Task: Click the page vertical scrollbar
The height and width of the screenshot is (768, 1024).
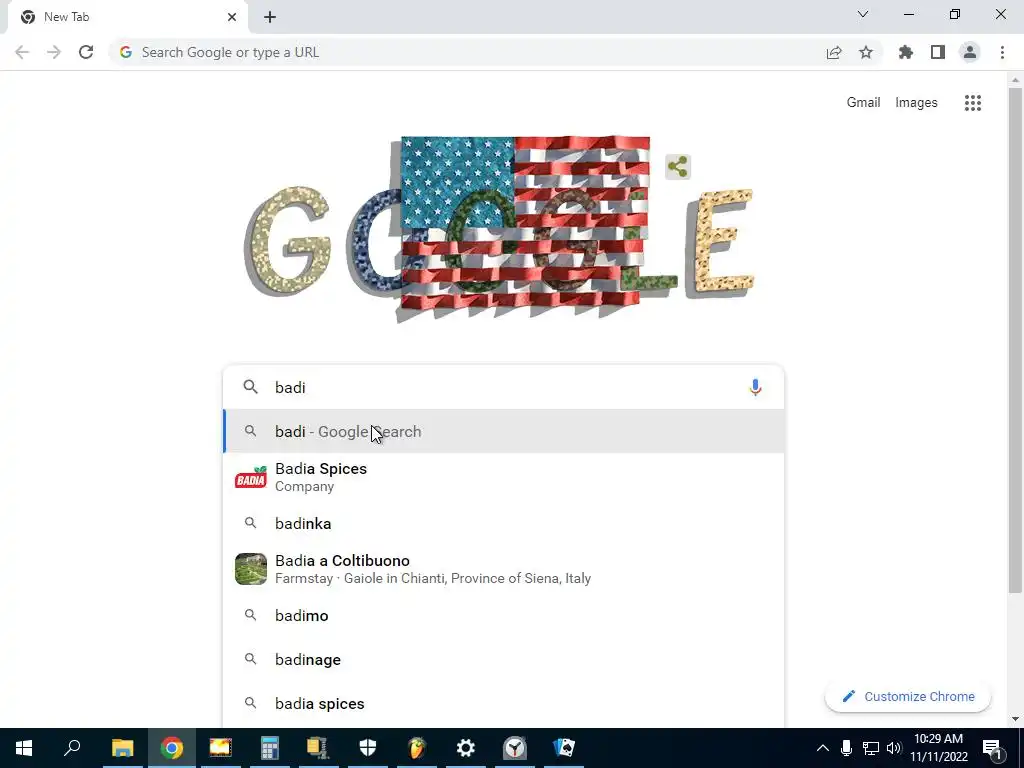Action: coord(1015,340)
